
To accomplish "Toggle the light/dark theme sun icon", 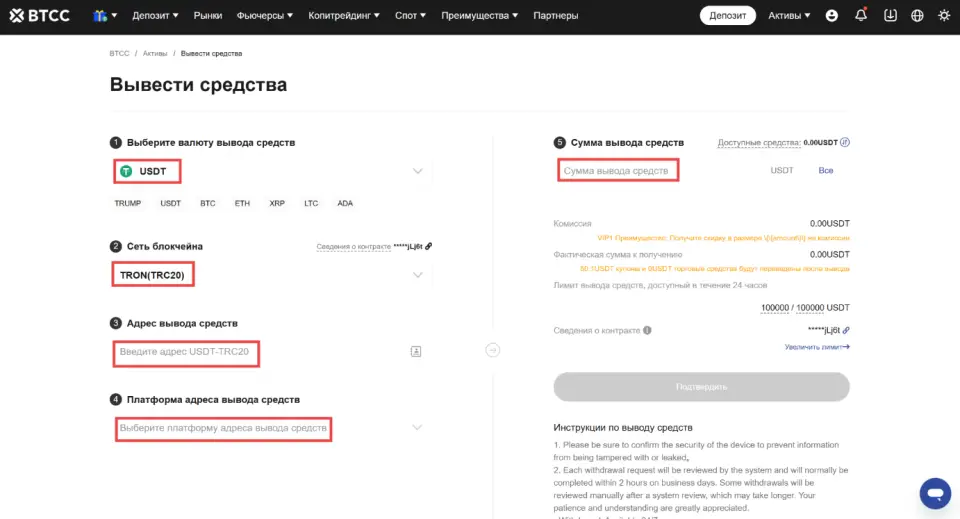I will [x=944, y=15].
